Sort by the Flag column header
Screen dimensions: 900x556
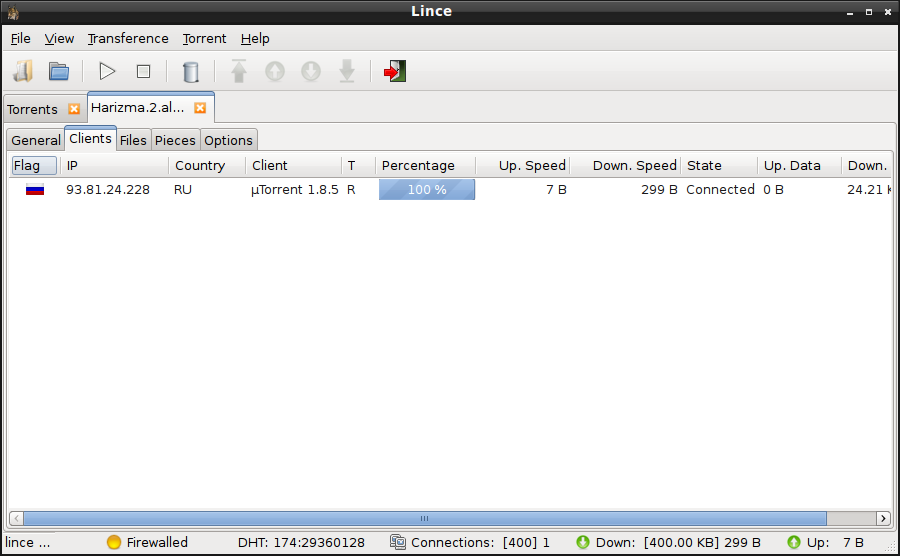[34, 166]
